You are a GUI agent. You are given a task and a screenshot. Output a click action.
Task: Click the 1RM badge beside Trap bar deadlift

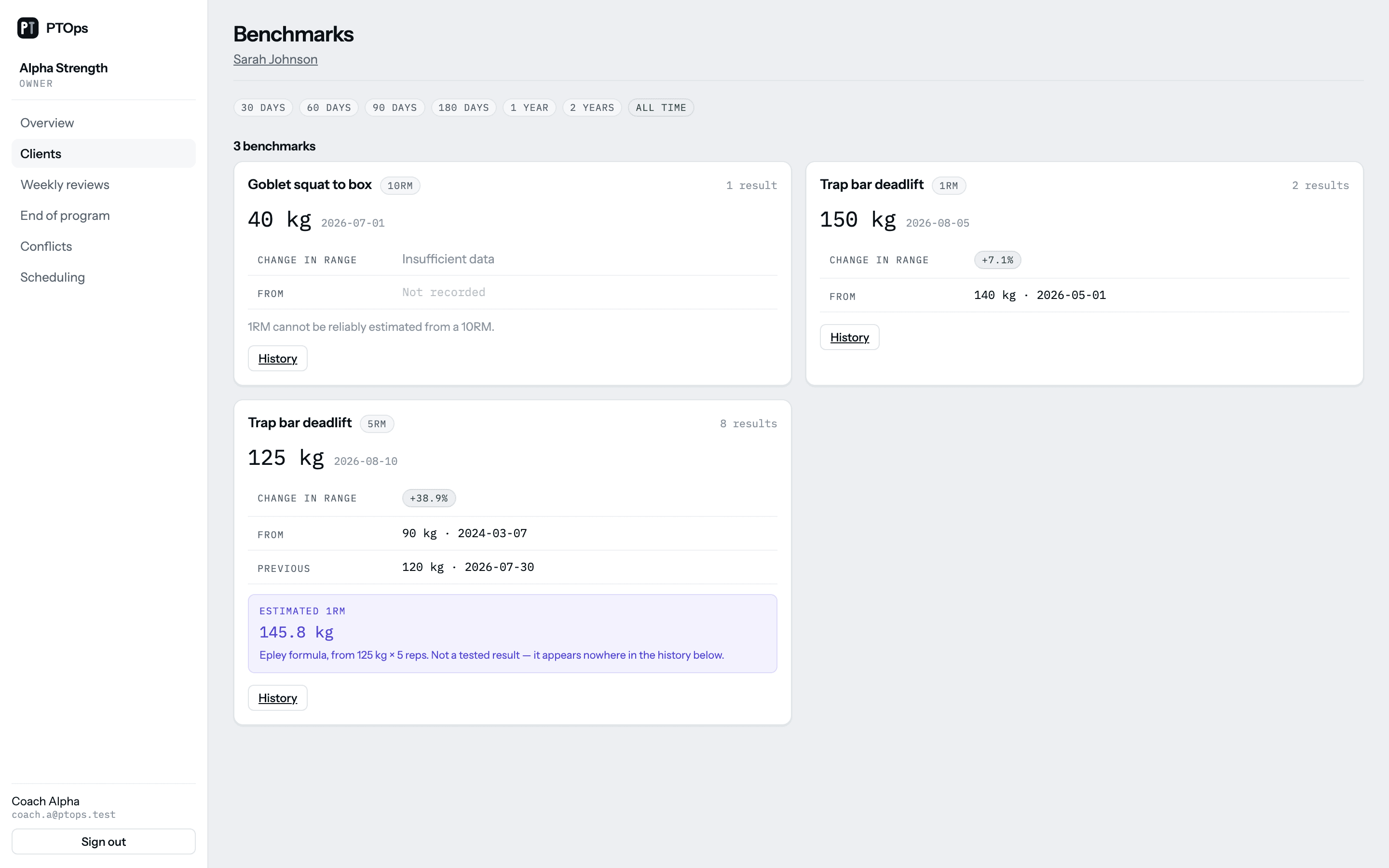949,186
